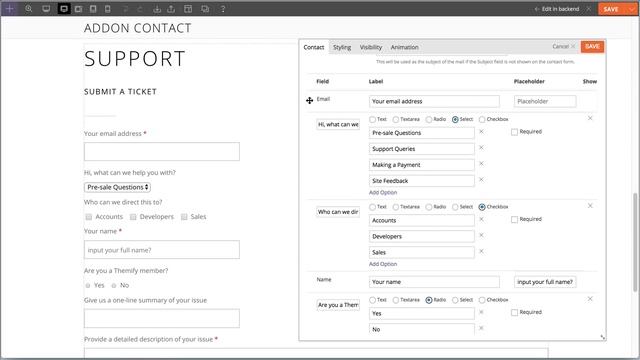Delete the 'Are you a Them' field row
The image size is (640, 360).
tap(590, 299)
